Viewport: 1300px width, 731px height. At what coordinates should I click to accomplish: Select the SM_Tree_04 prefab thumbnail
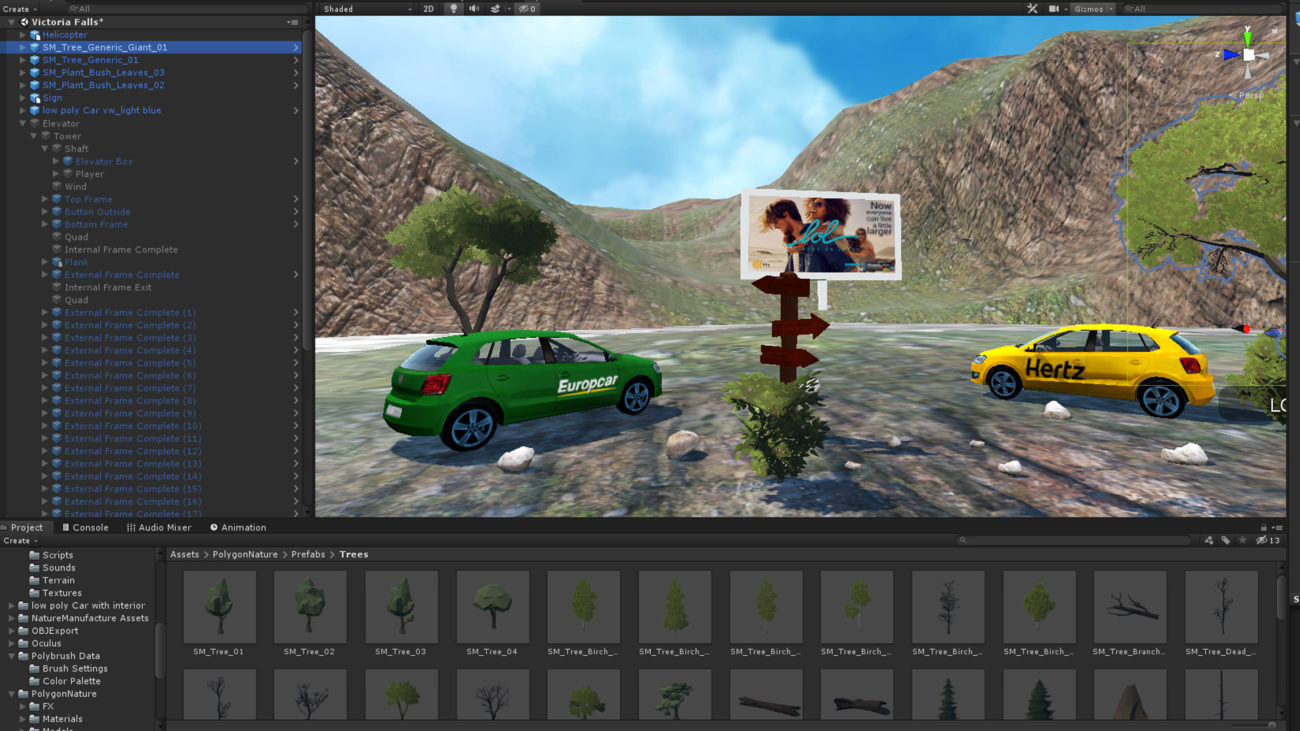click(492, 607)
